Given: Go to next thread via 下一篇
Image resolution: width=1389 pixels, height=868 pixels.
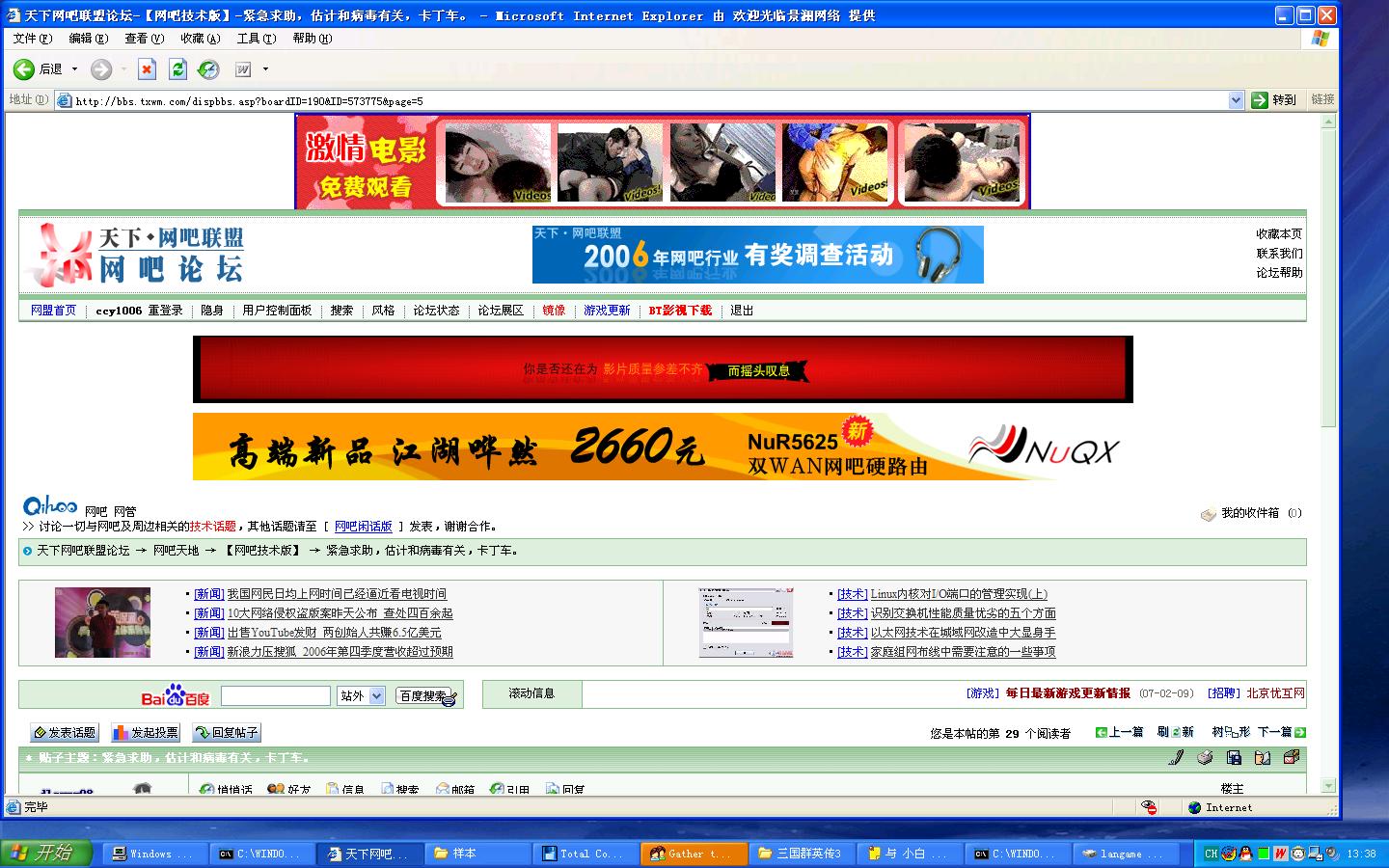Looking at the screenshot, I should [1282, 733].
